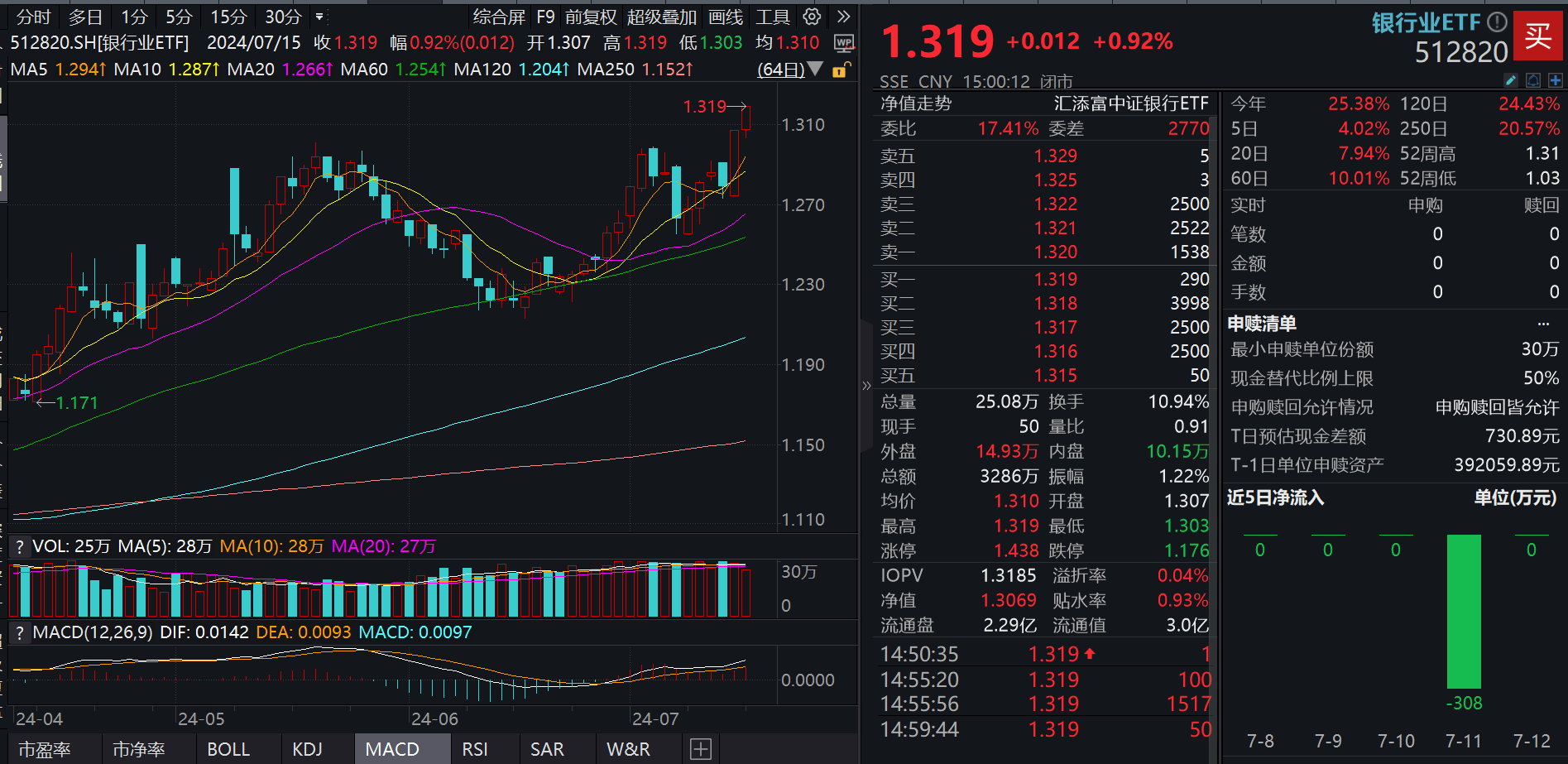Switch to the 市净率 indicator tab
This screenshot has width=1568, height=764.
pyautogui.click(x=139, y=749)
